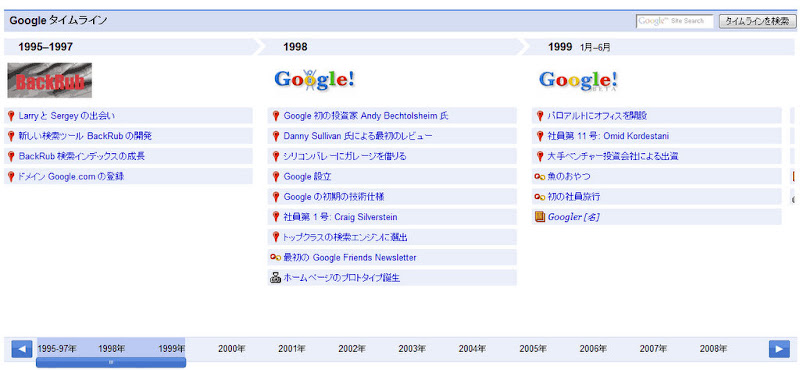
Task: Open the ホームページのプロトタイプ誕生 link
Action: (341, 278)
